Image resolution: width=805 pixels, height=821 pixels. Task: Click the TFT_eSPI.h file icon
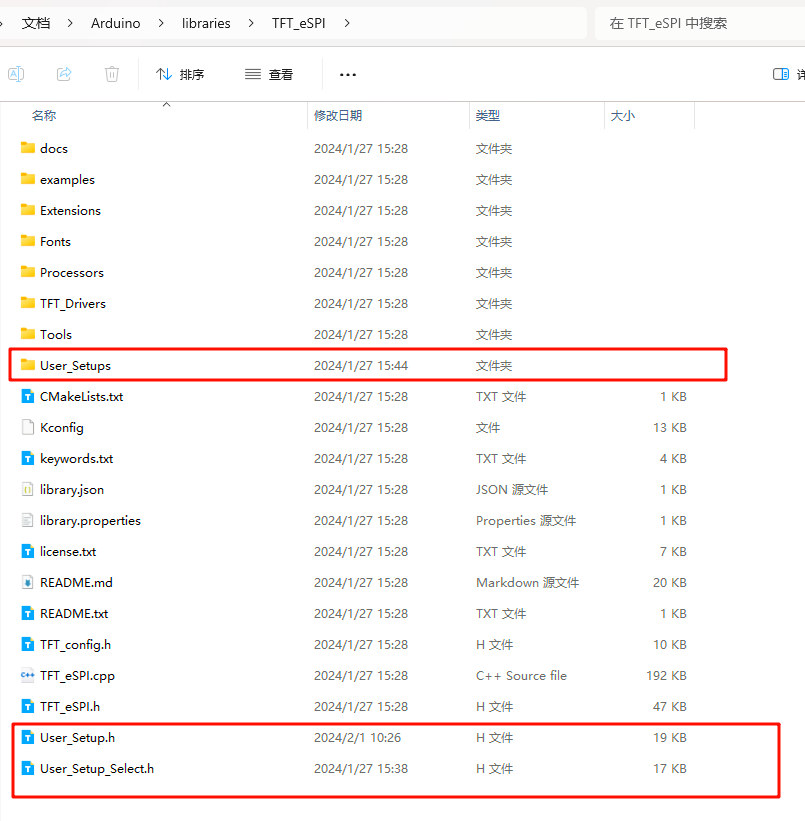28,706
